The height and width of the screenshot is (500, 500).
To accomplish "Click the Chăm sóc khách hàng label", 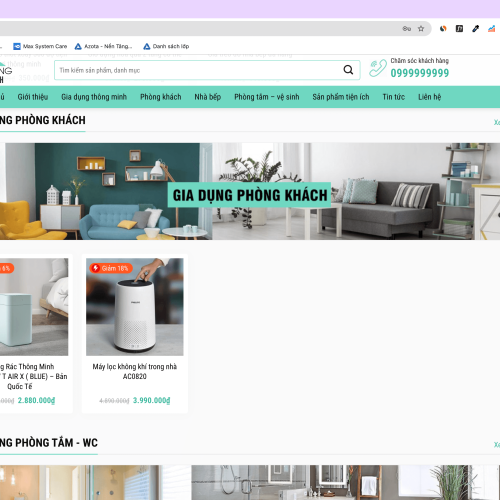I will tap(420, 61).
